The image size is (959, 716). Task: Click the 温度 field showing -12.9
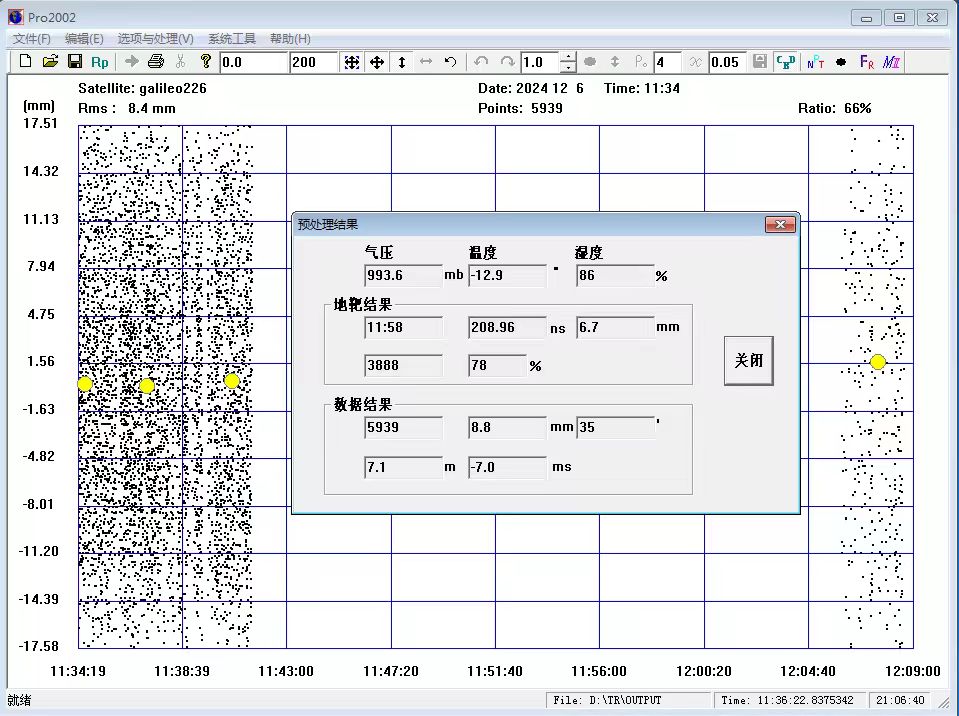click(507, 276)
